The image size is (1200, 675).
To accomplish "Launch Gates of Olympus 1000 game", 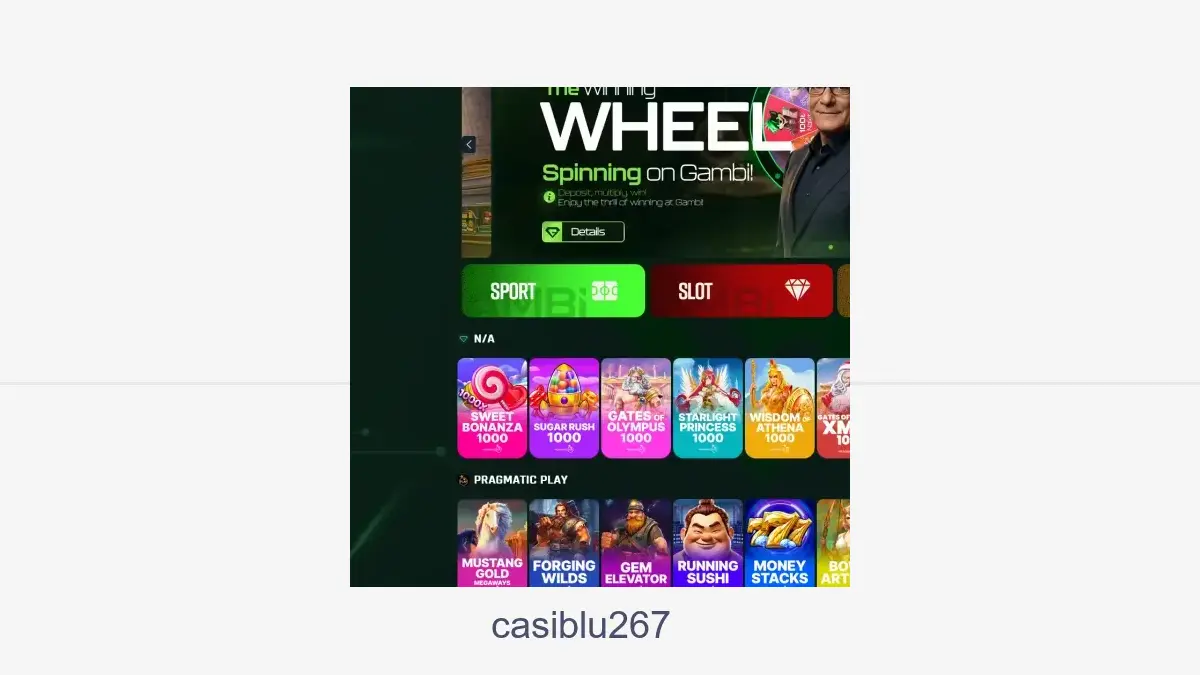I will (x=636, y=408).
